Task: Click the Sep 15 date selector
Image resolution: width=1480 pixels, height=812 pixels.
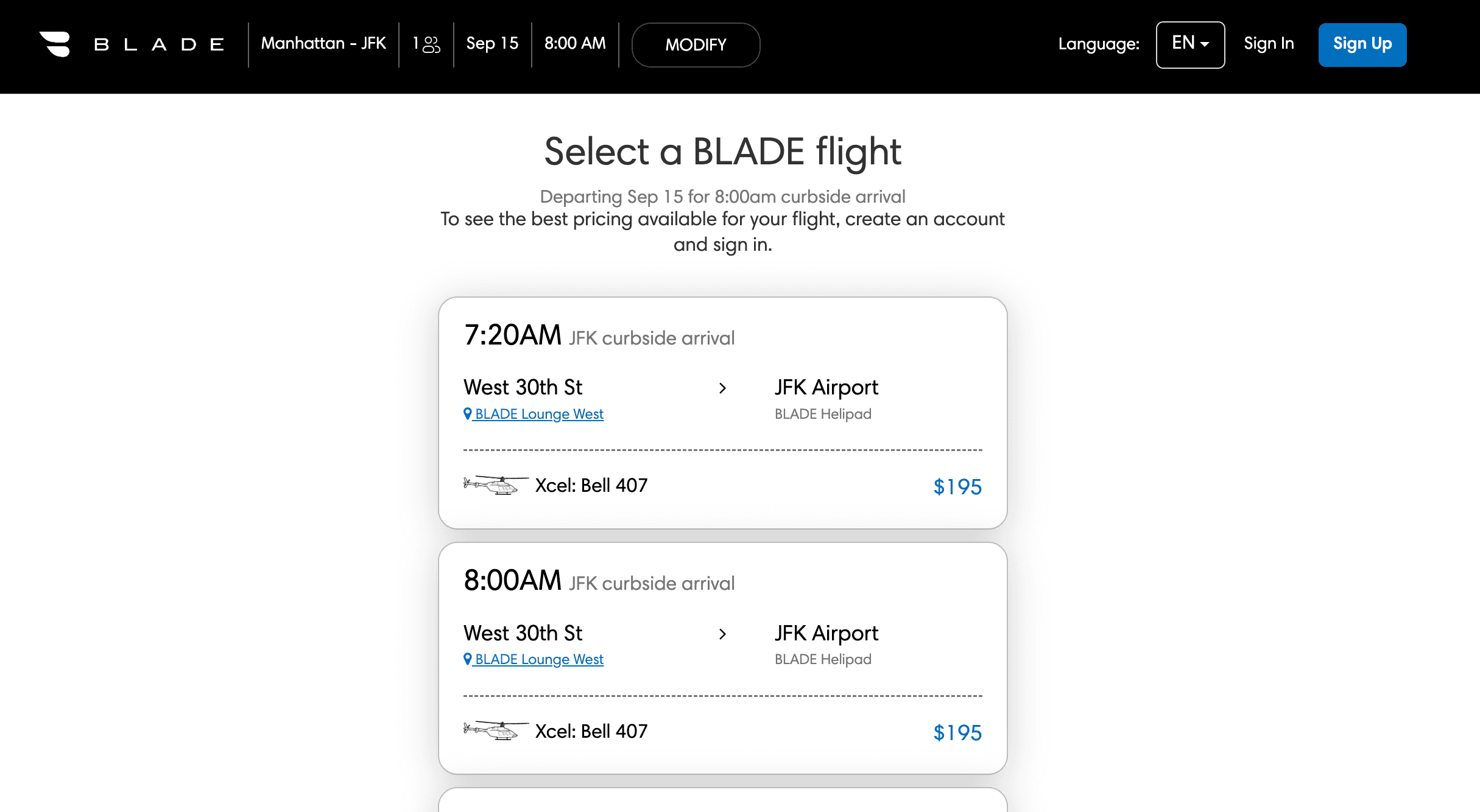Action: [492, 44]
